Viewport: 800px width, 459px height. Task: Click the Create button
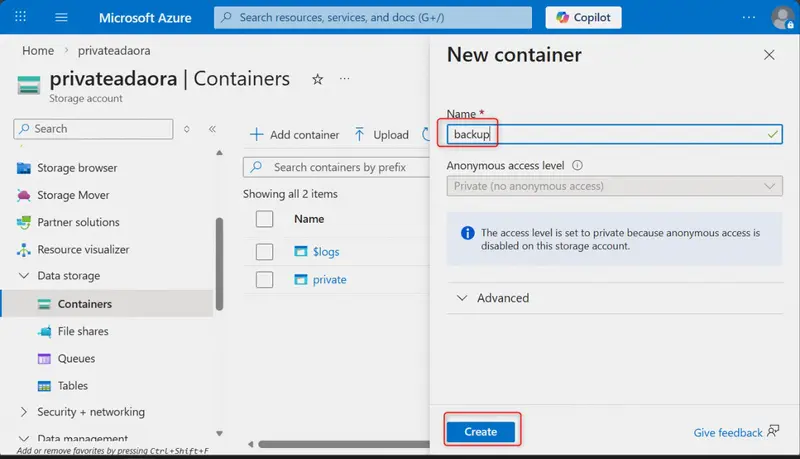(x=481, y=432)
